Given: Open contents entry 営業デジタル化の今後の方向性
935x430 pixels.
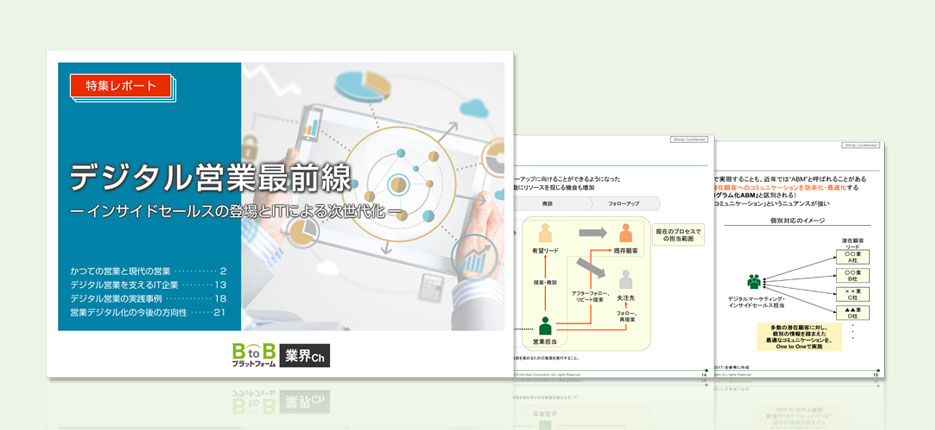Looking at the screenshot, I should point(150,313).
